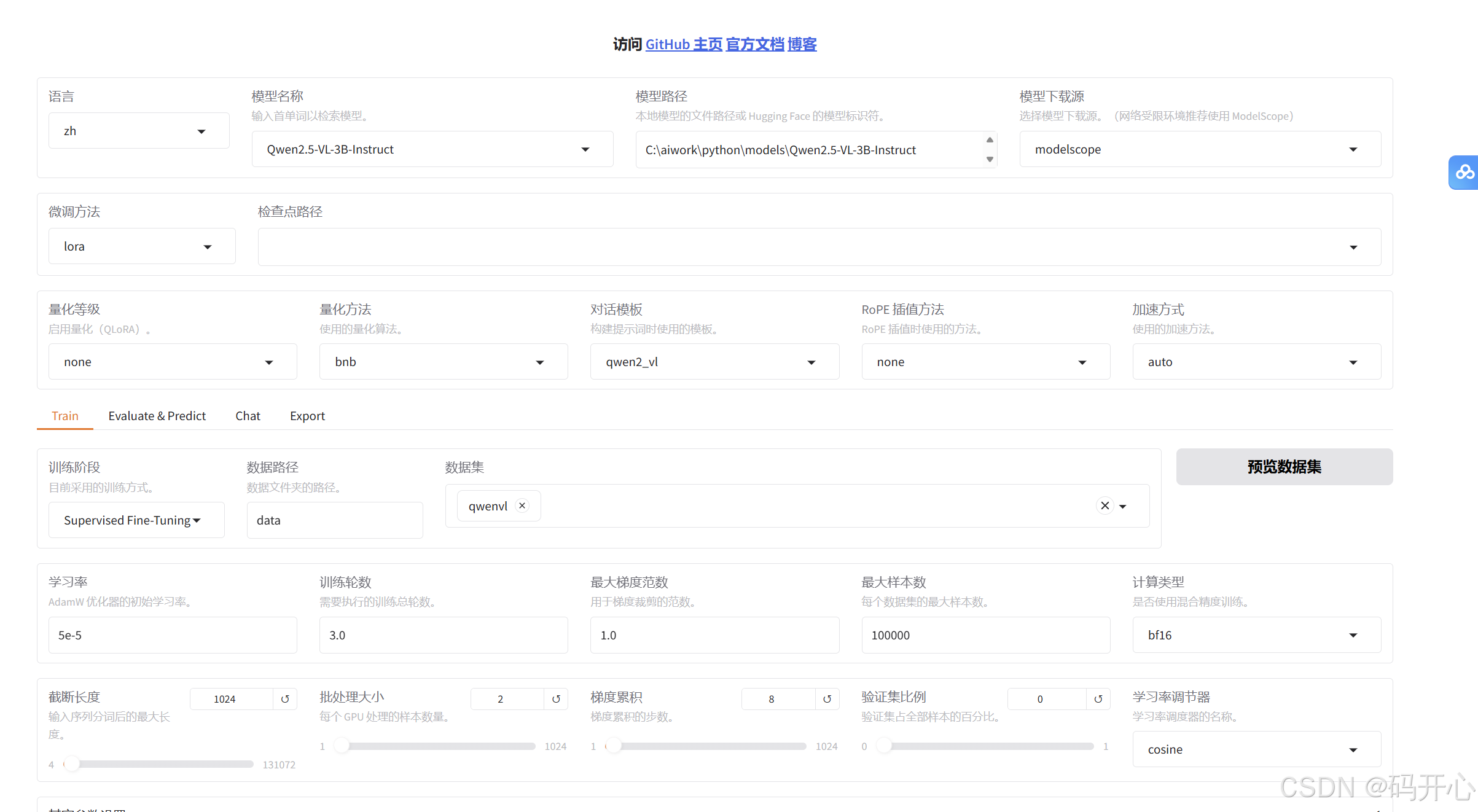Click the 批处理大小 reset icon
The height and width of the screenshot is (812, 1478).
(x=556, y=699)
